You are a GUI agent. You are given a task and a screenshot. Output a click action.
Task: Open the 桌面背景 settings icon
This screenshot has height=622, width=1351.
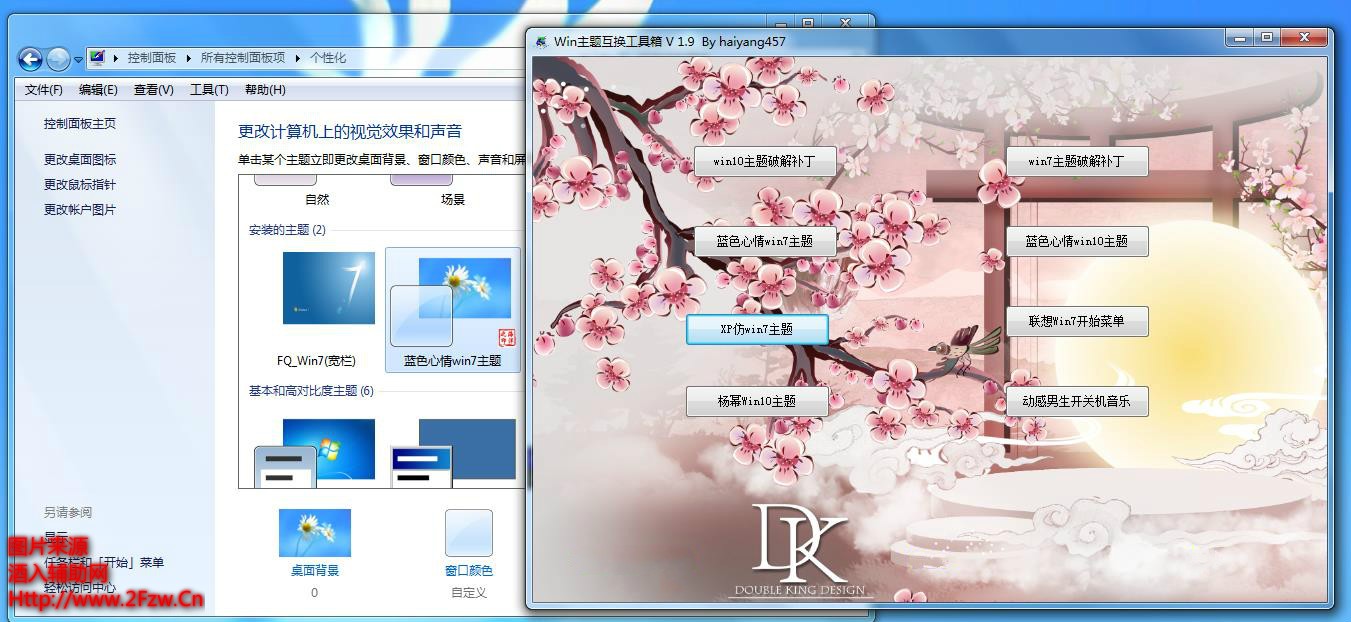pos(315,533)
